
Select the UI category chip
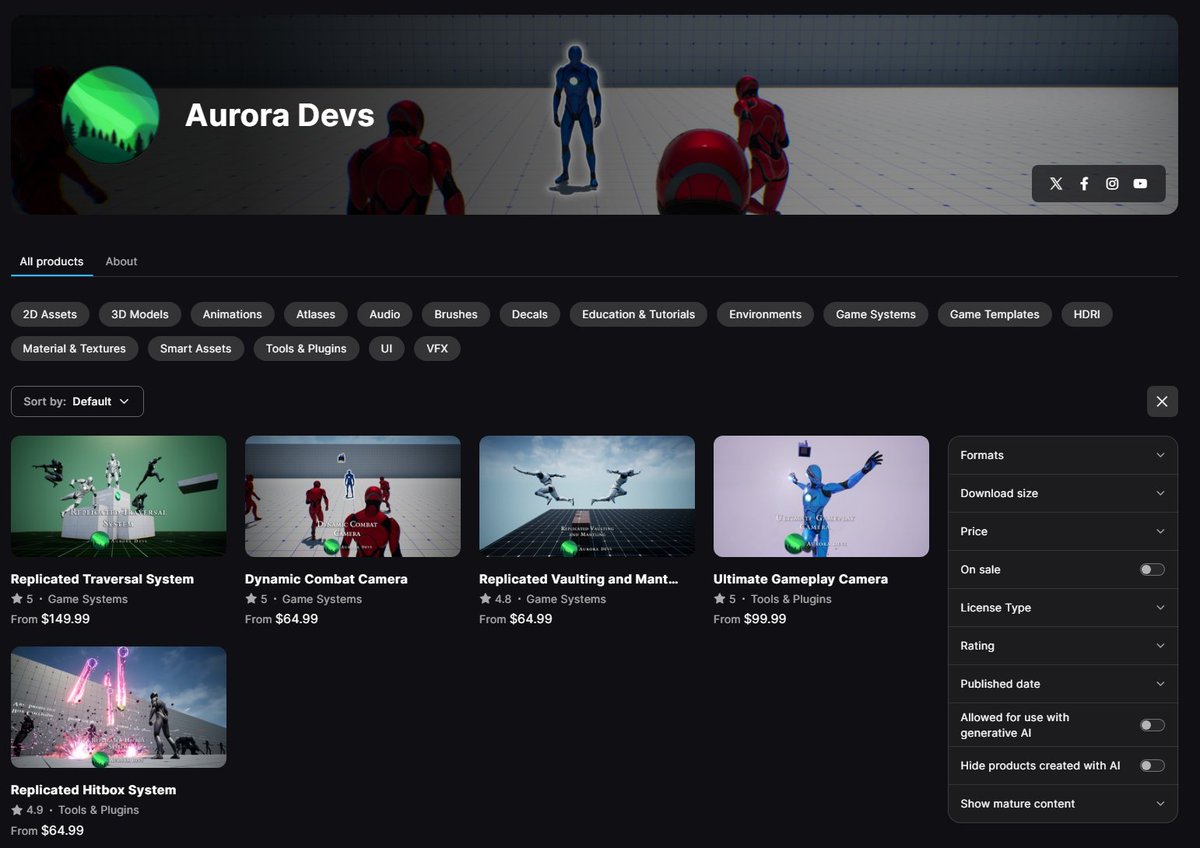click(386, 348)
